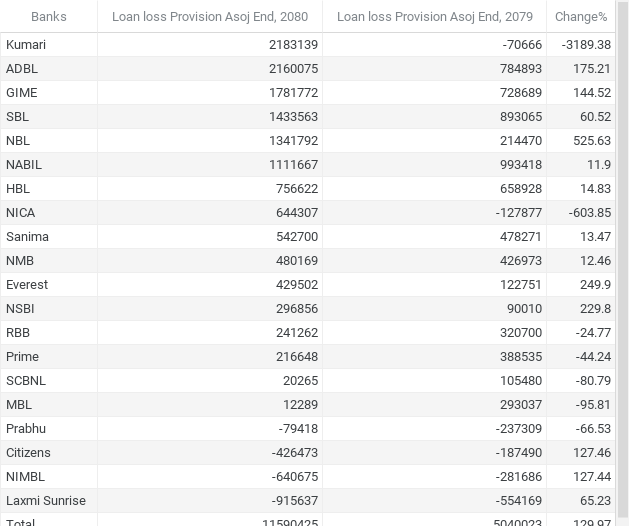Click NBL's Change% value 525.63
The height and width of the screenshot is (526, 629).
(x=591, y=141)
